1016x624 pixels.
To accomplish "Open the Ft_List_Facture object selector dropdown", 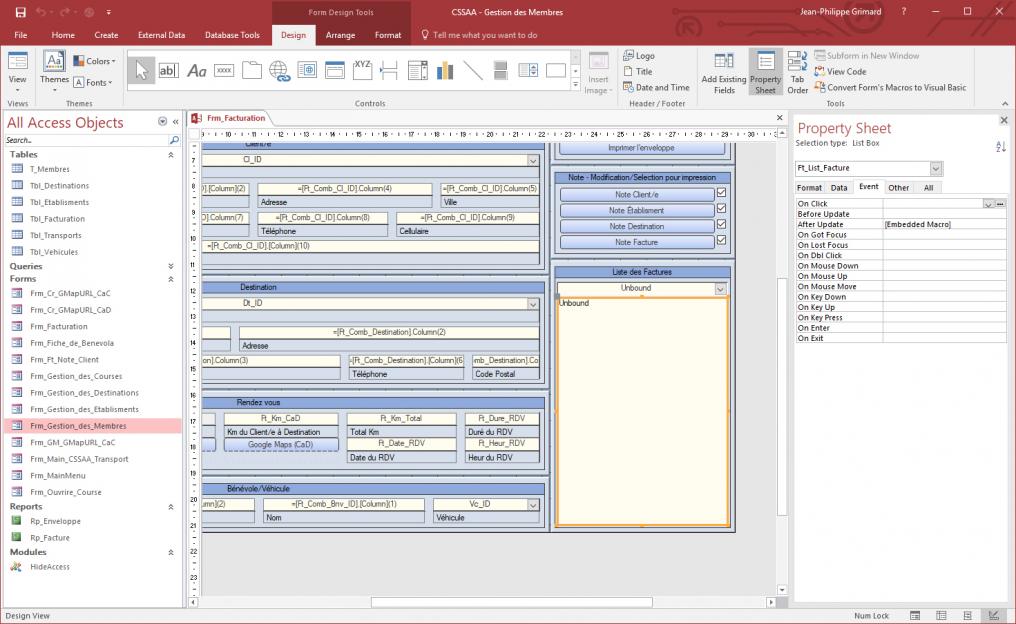I will pyautogui.click(x=937, y=168).
